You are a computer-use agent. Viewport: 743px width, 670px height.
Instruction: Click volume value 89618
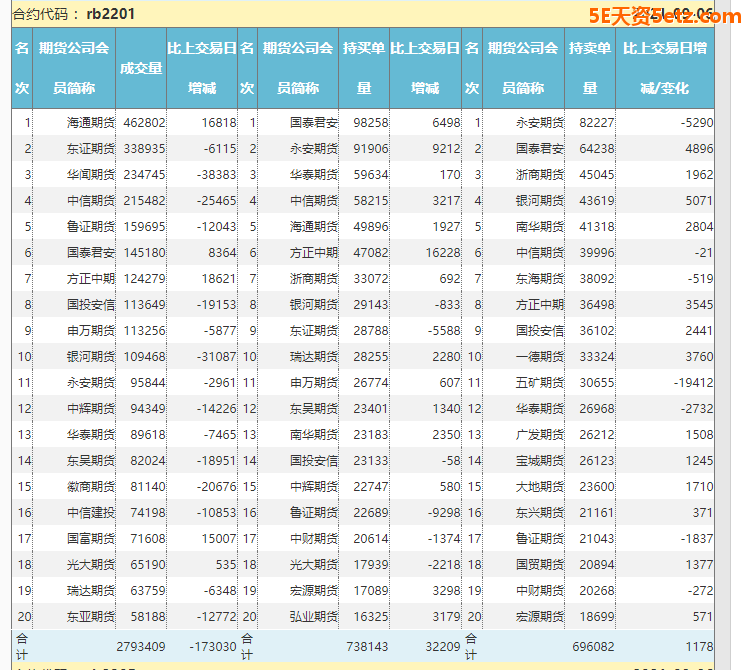point(148,435)
